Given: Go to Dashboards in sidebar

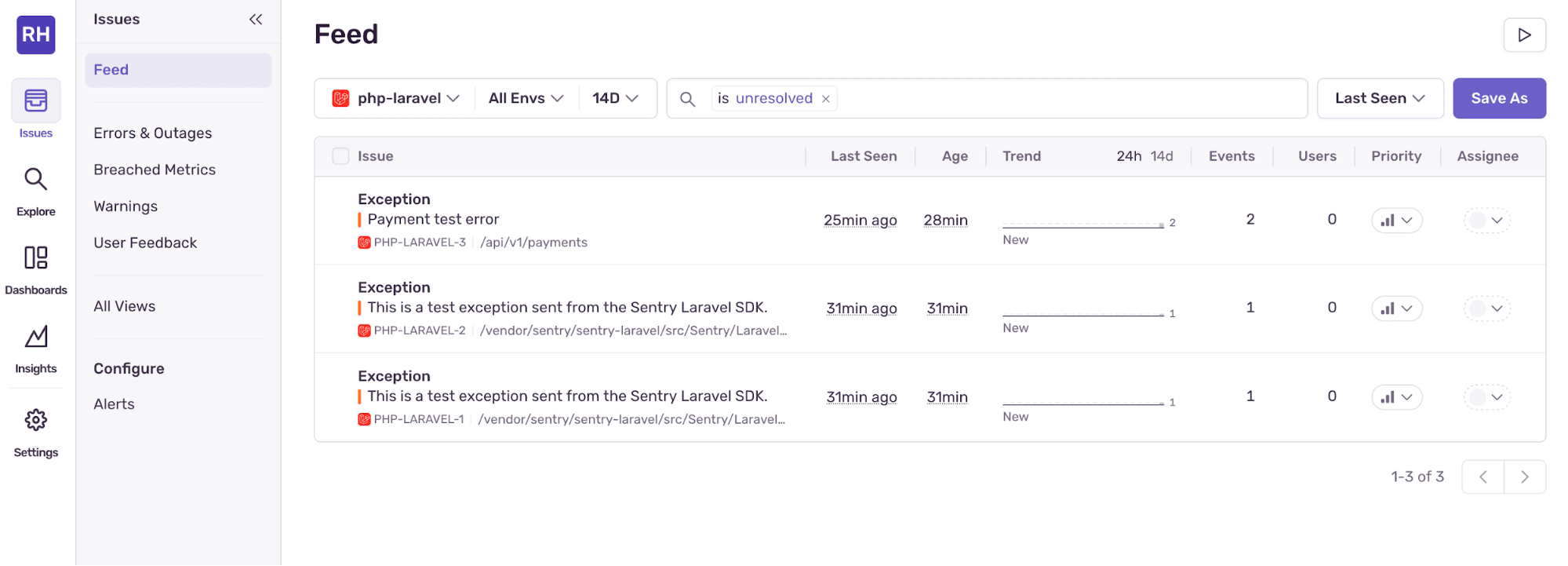Looking at the screenshot, I should tap(36, 270).
